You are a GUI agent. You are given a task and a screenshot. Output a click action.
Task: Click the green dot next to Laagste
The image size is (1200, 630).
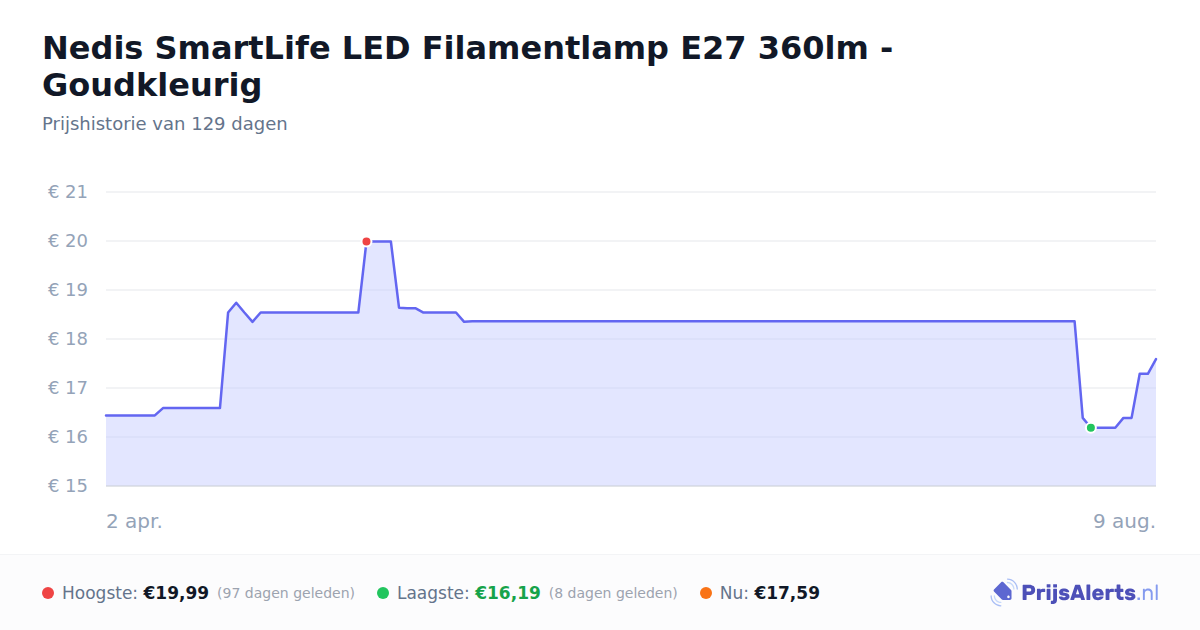click(x=383, y=593)
